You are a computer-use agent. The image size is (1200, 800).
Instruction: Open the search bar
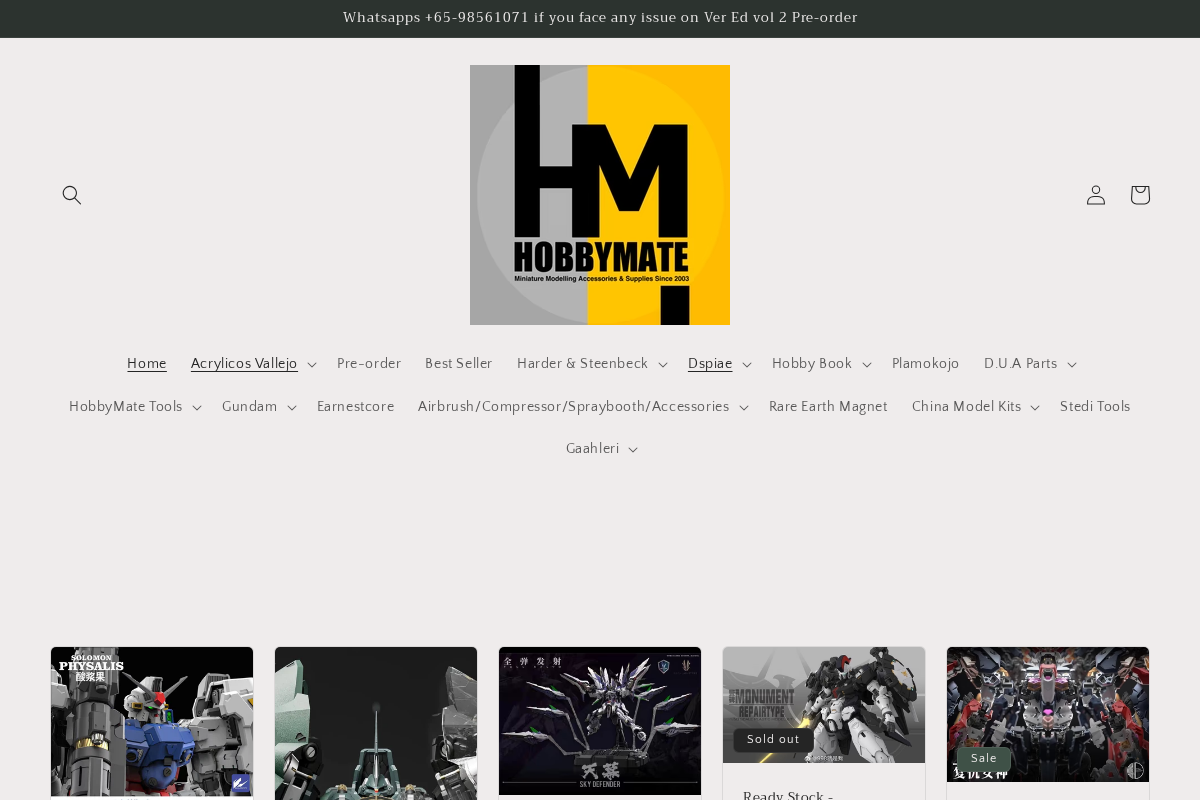pos(71,194)
